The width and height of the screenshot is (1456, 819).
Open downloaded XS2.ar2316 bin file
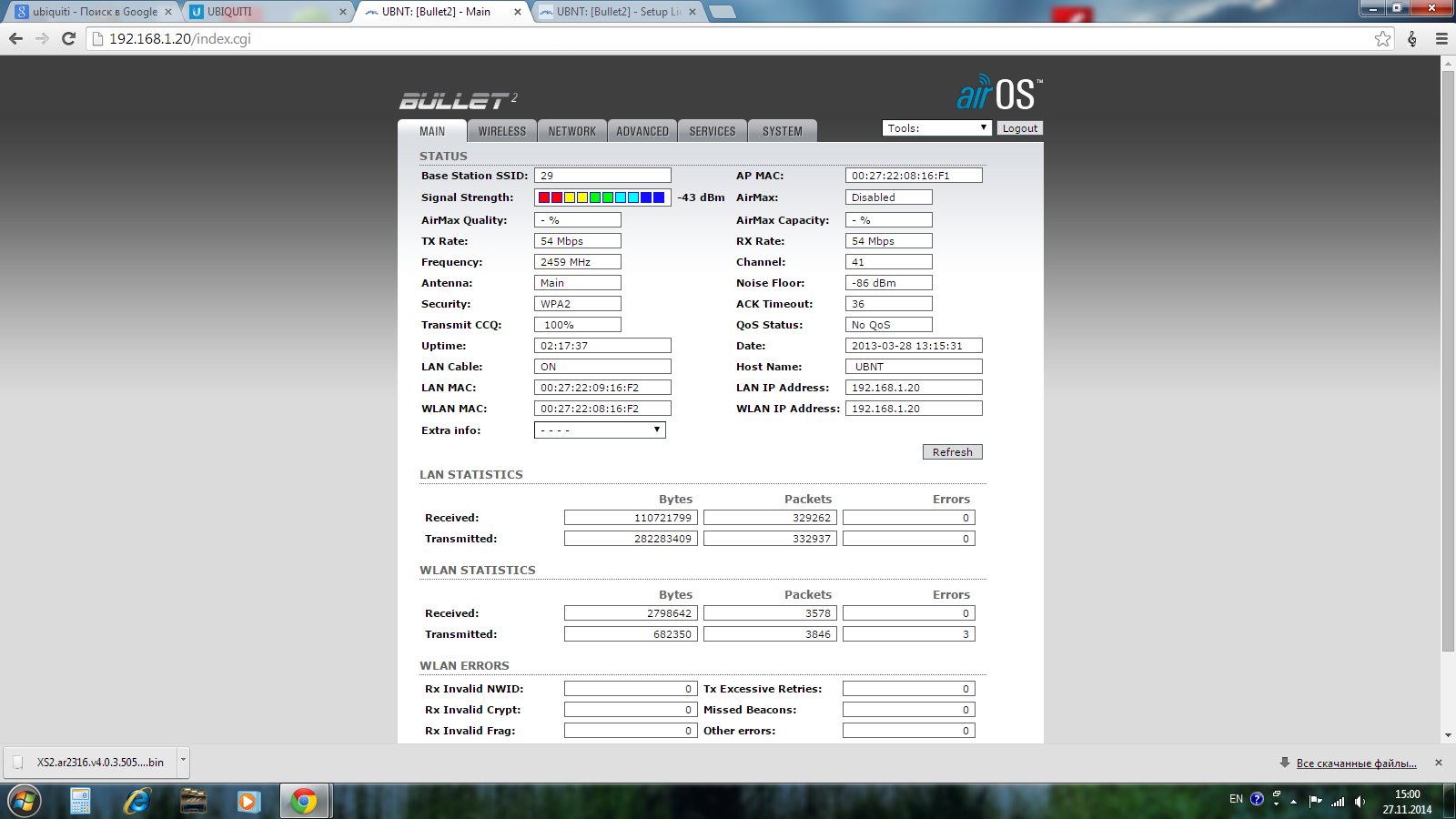tap(91, 762)
